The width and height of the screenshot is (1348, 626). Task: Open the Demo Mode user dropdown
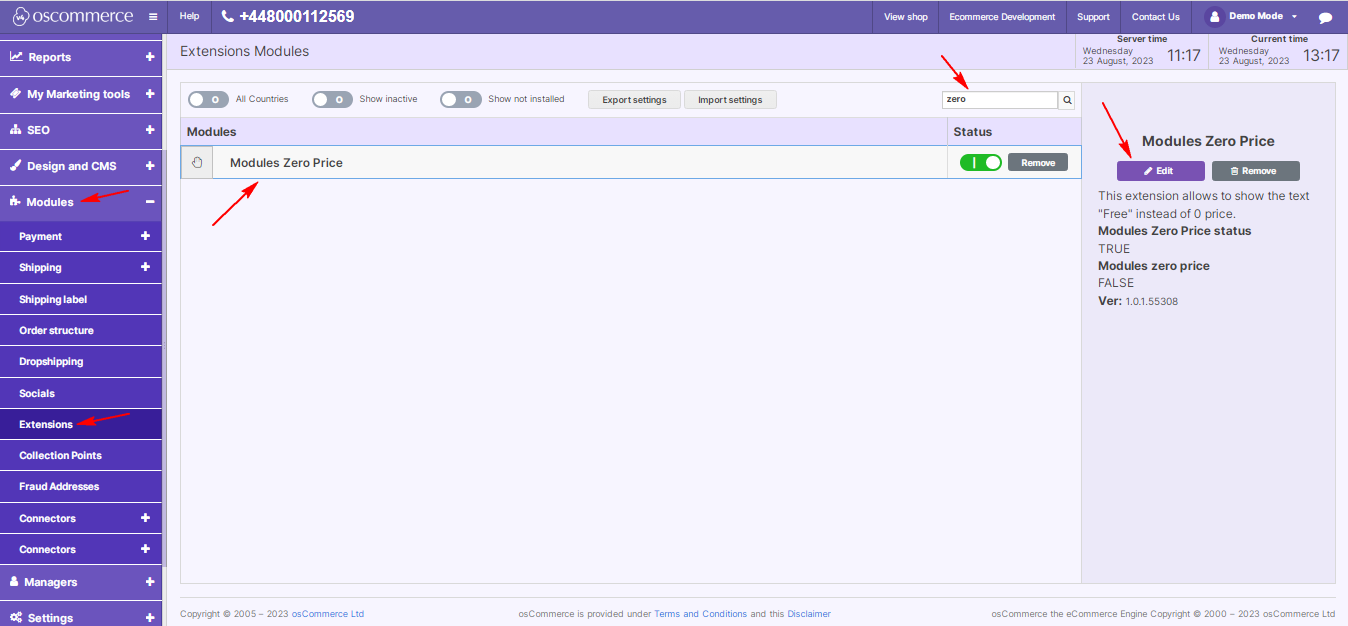pyautogui.click(x=1251, y=17)
